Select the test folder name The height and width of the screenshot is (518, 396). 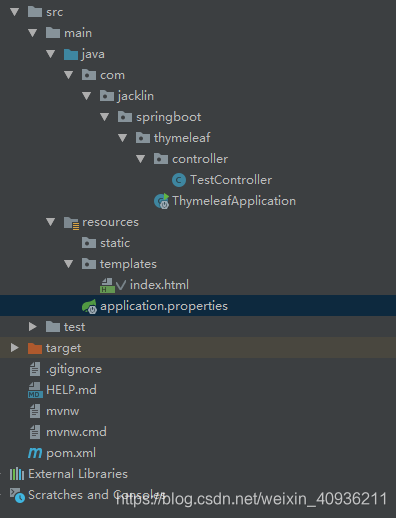point(74,327)
